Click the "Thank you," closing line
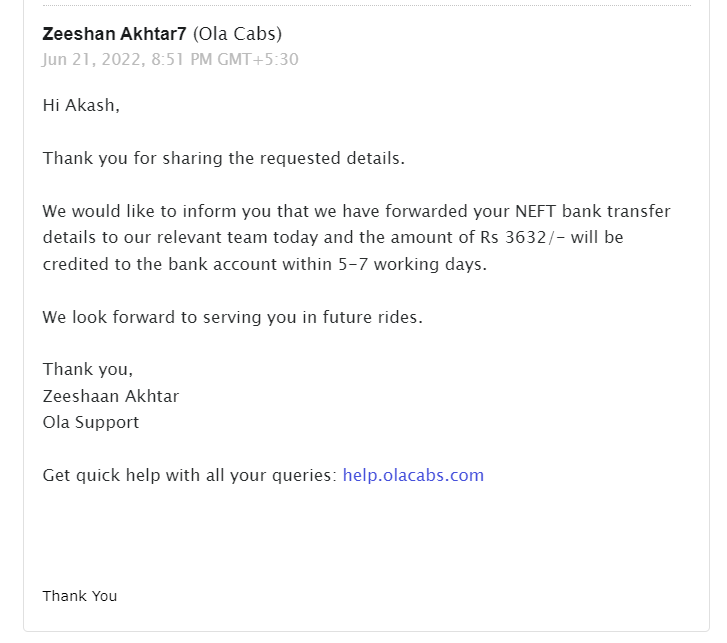The width and height of the screenshot is (727, 643). [88, 369]
